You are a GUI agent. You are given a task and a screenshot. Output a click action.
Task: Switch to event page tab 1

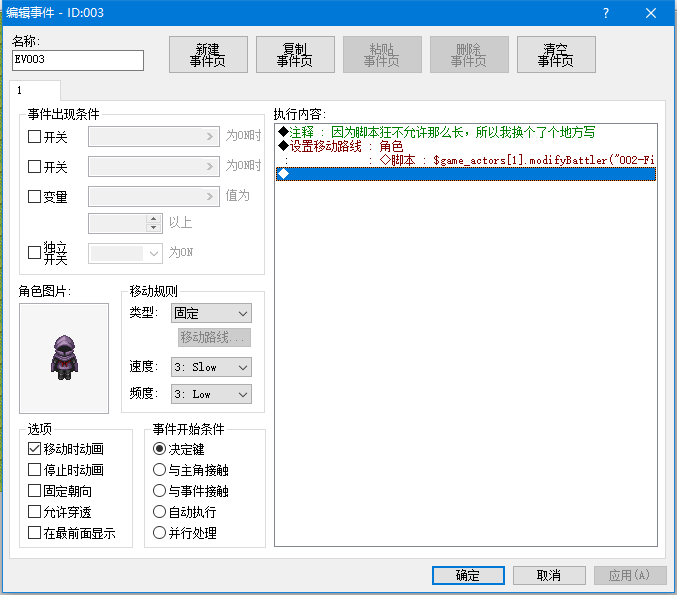coord(35,90)
